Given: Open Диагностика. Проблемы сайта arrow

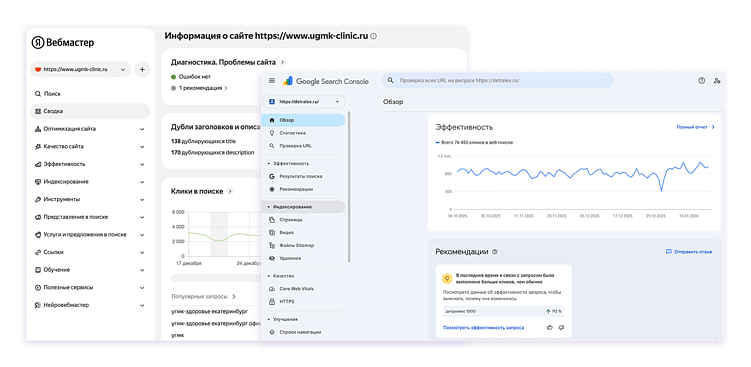Looking at the screenshot, I should [x=283, y=62].
